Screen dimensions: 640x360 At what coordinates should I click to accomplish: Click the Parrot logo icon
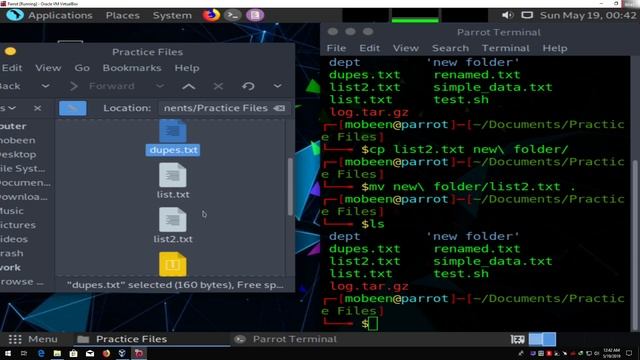coord(15,15)
